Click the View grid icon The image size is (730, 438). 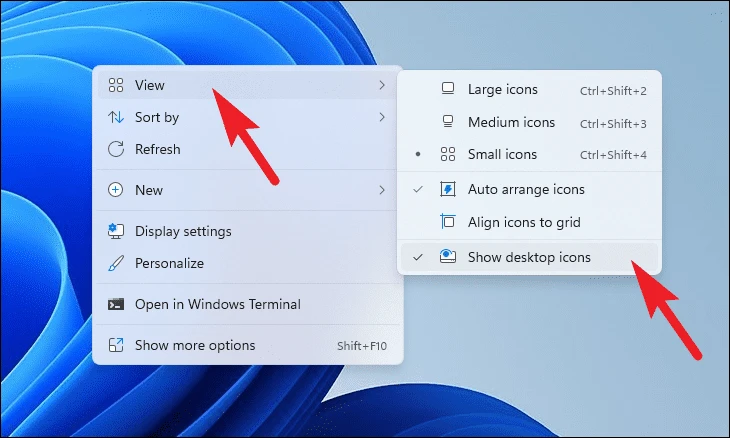coord(115,85)
